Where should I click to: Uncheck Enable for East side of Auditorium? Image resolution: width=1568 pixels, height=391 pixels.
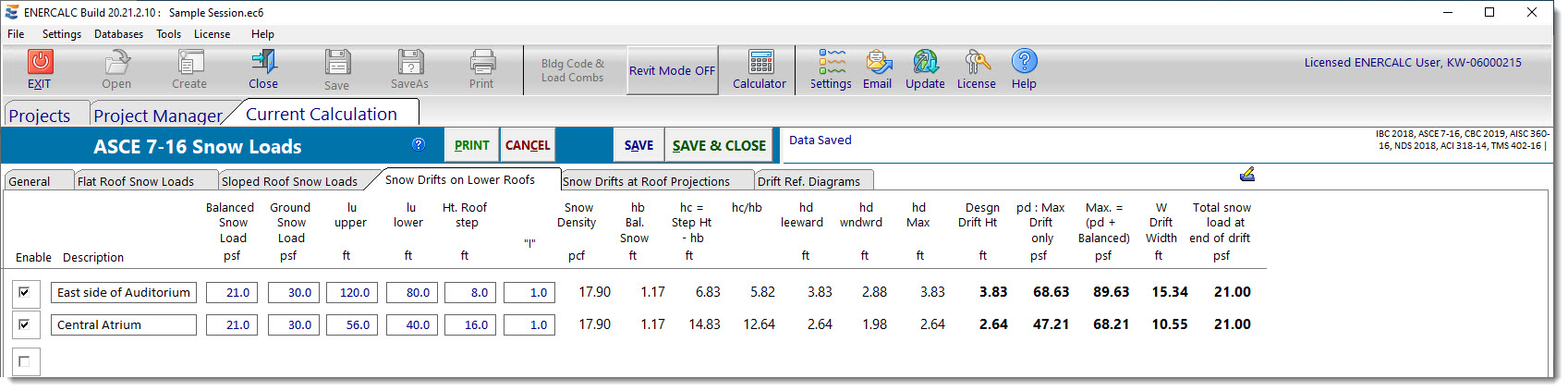tap(25, 293)
